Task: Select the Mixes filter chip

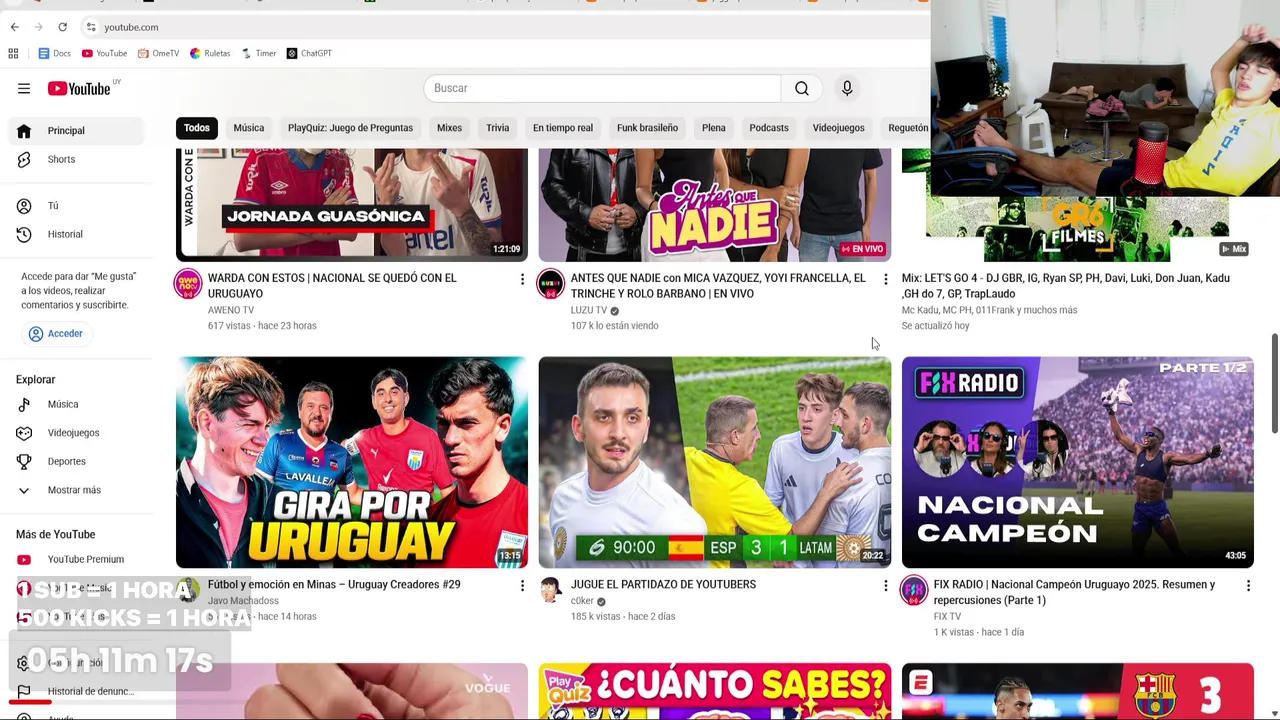Action: (449, 128)
